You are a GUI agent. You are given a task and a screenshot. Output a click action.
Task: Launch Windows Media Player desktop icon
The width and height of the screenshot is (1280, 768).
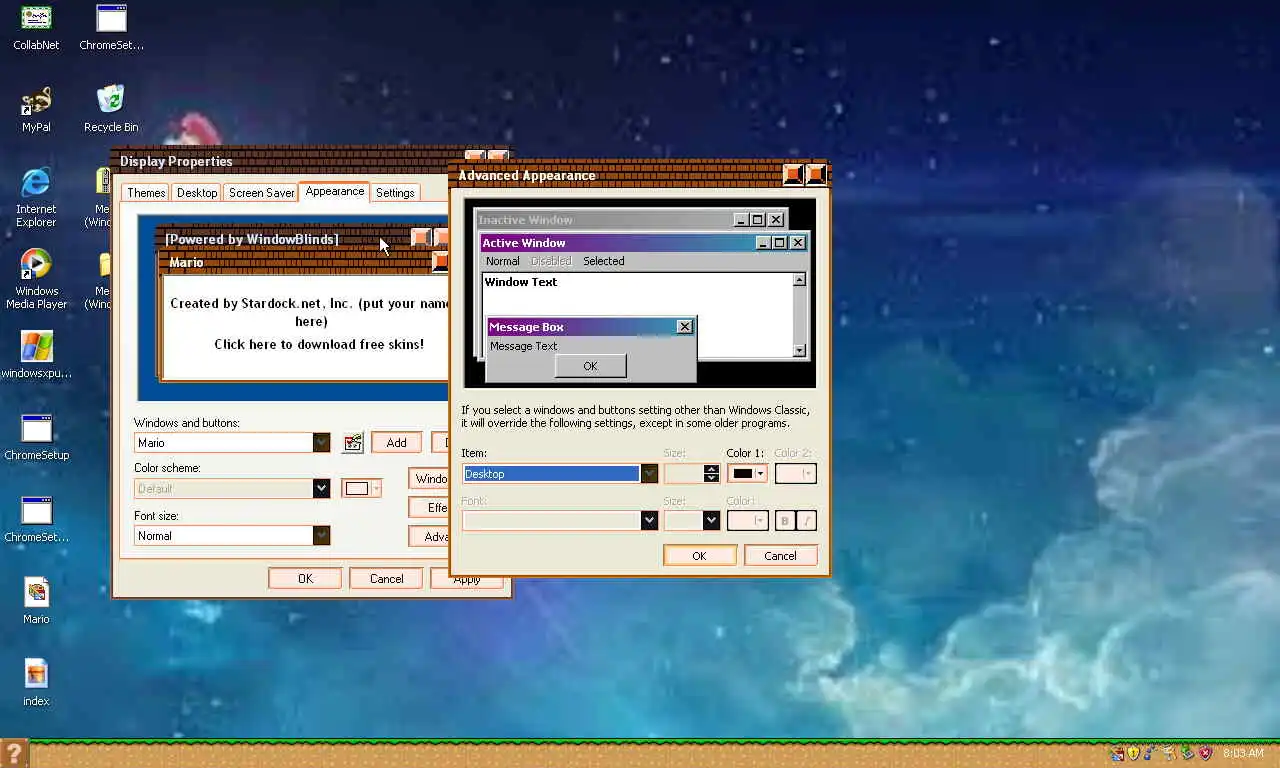click(36, 279)
